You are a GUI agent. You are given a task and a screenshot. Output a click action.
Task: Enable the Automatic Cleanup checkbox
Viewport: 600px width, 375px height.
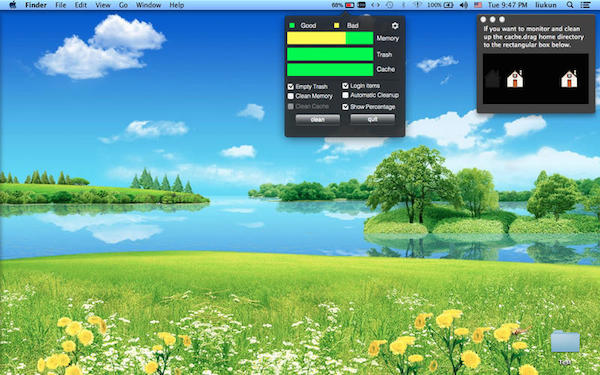click(x=345, y=95)
